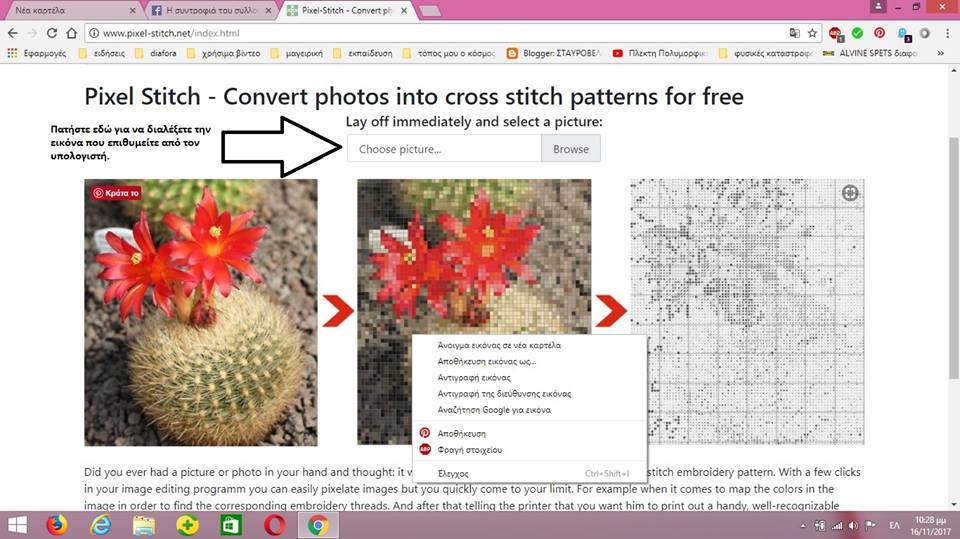The width and height of the screenshot is (960, 539).
Task: Open Chrome's three-dot menu
Action: (x=948, y=33)
